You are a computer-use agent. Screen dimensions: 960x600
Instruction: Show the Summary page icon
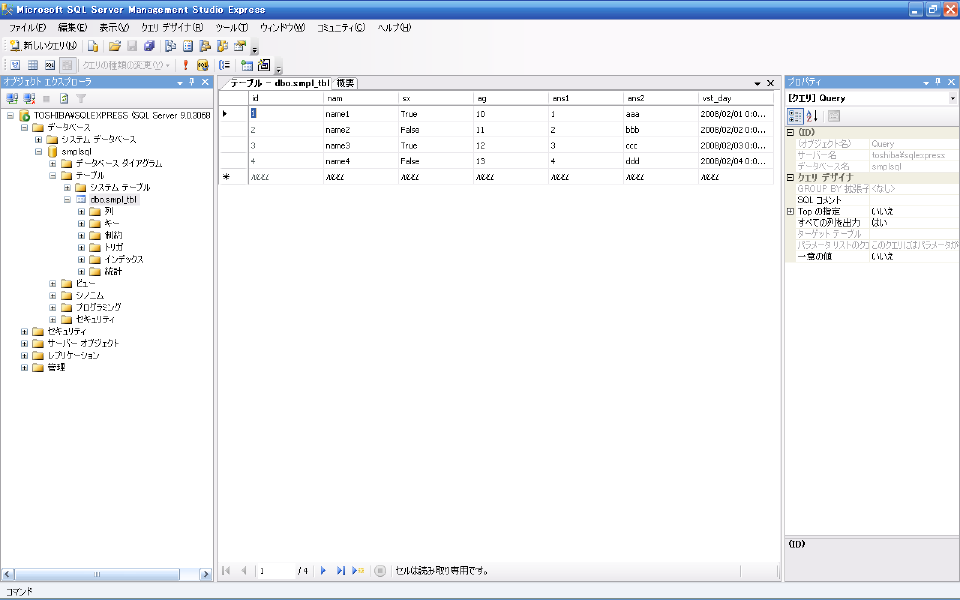188,46
